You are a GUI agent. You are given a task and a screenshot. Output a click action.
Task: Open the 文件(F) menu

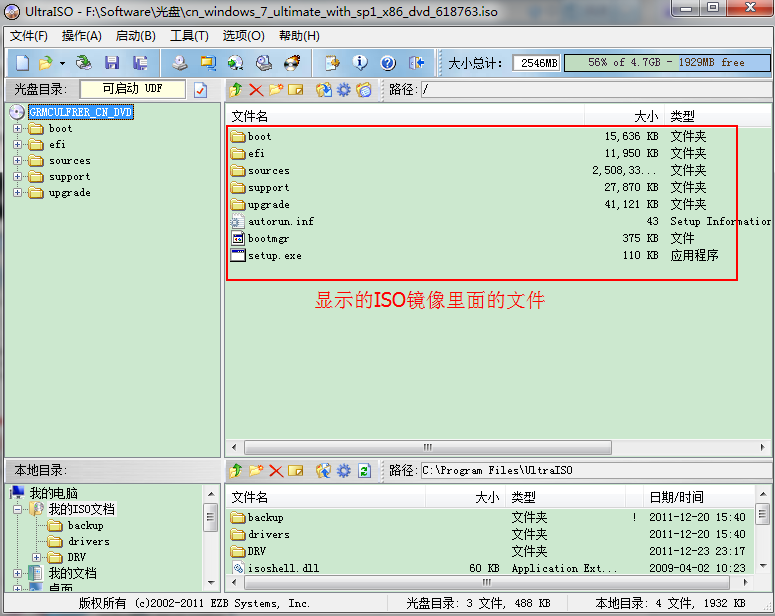click(29, 36)
